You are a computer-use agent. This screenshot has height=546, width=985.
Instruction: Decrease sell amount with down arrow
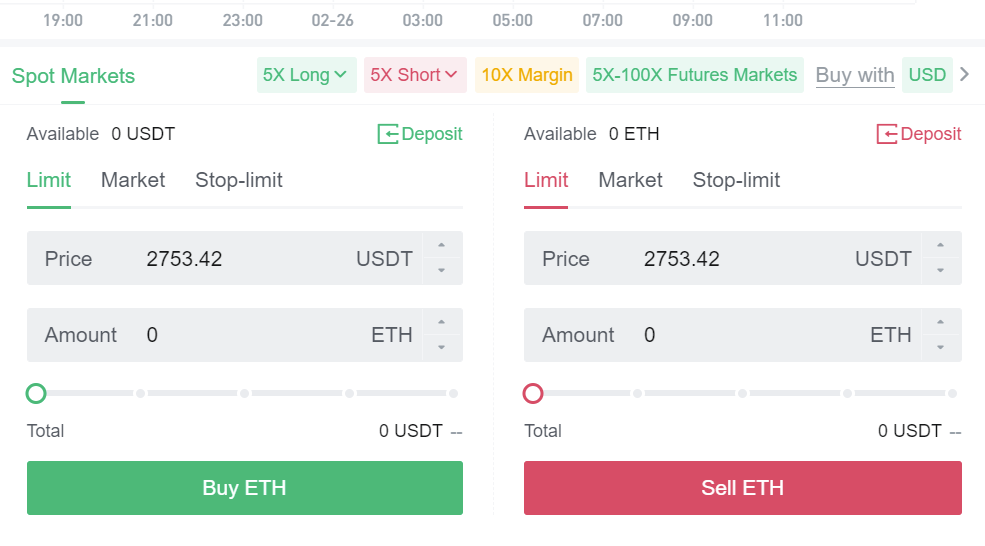click(x=940, y=348)
